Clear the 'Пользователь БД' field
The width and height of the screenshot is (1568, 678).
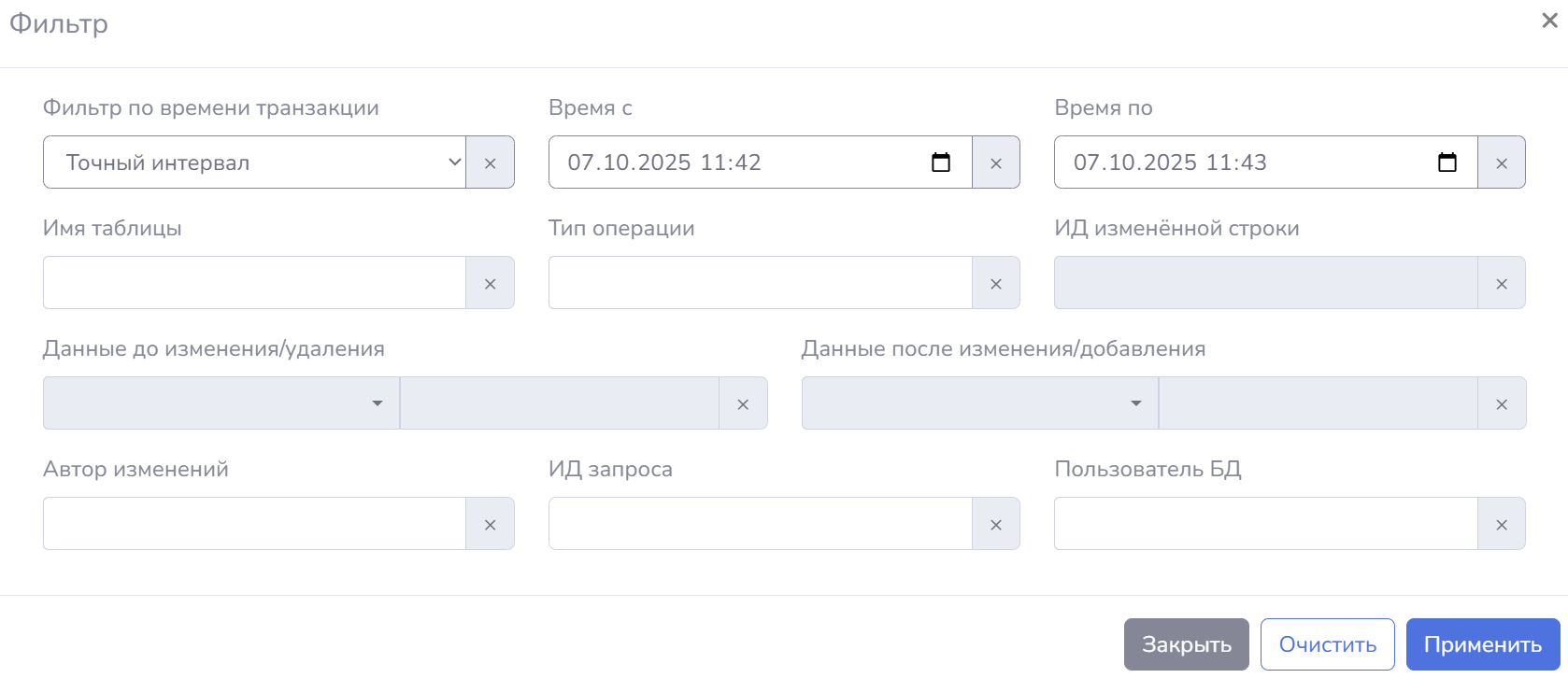[x=1501, y=524]
